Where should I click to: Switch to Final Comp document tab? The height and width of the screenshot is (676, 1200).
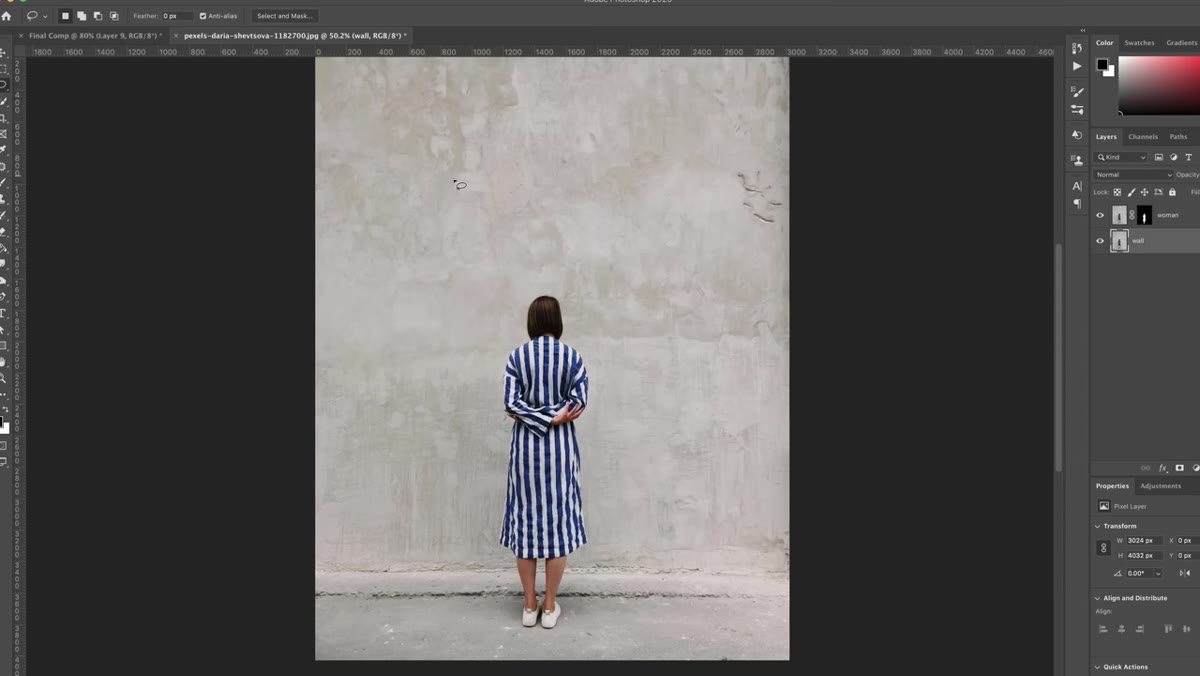(x=93, y=35)
